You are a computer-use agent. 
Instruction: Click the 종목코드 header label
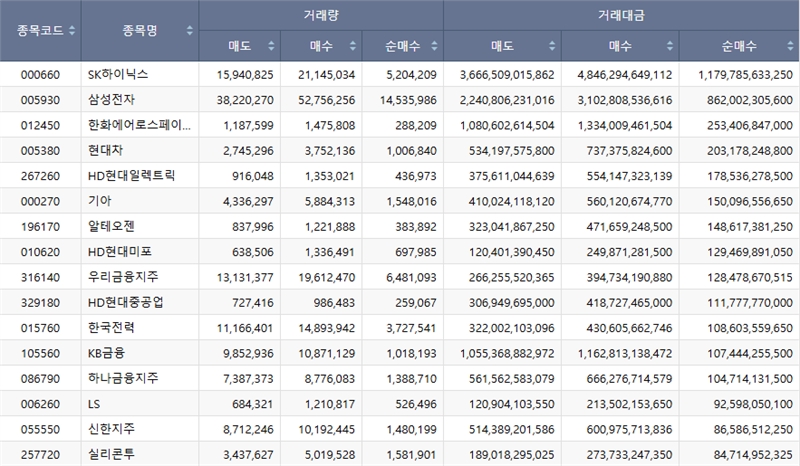pos(40,31)
